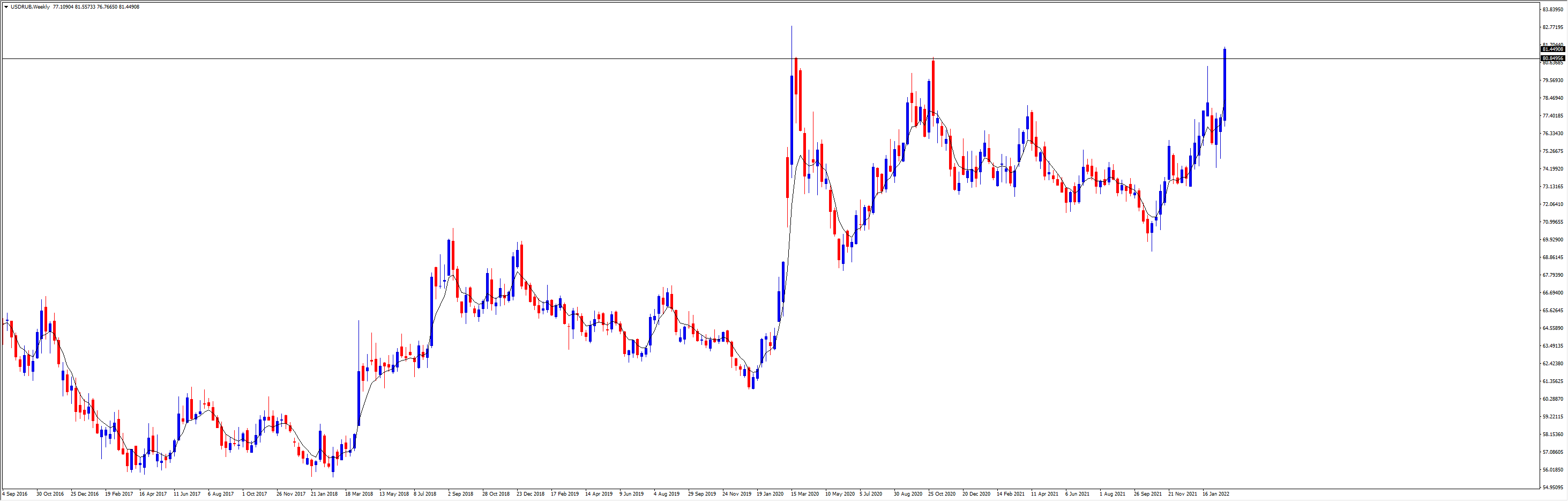Viewport: 1568px width, 501px height.
Task: Select the black 81.44908 current price tag
Action: [1553, 49]
